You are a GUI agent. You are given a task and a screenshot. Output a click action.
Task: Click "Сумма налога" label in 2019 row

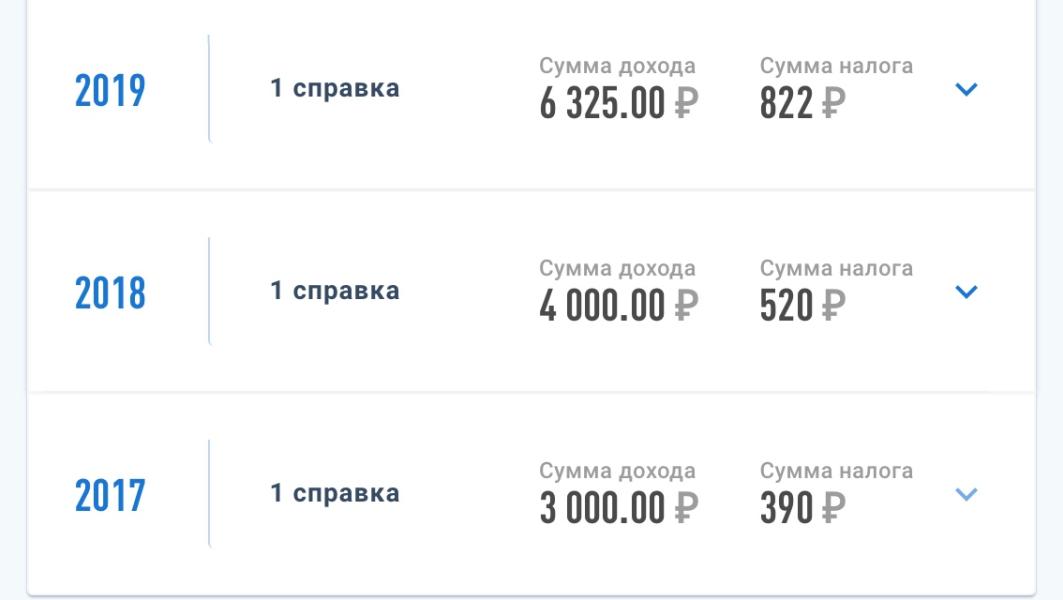click(x=836, y=66)
